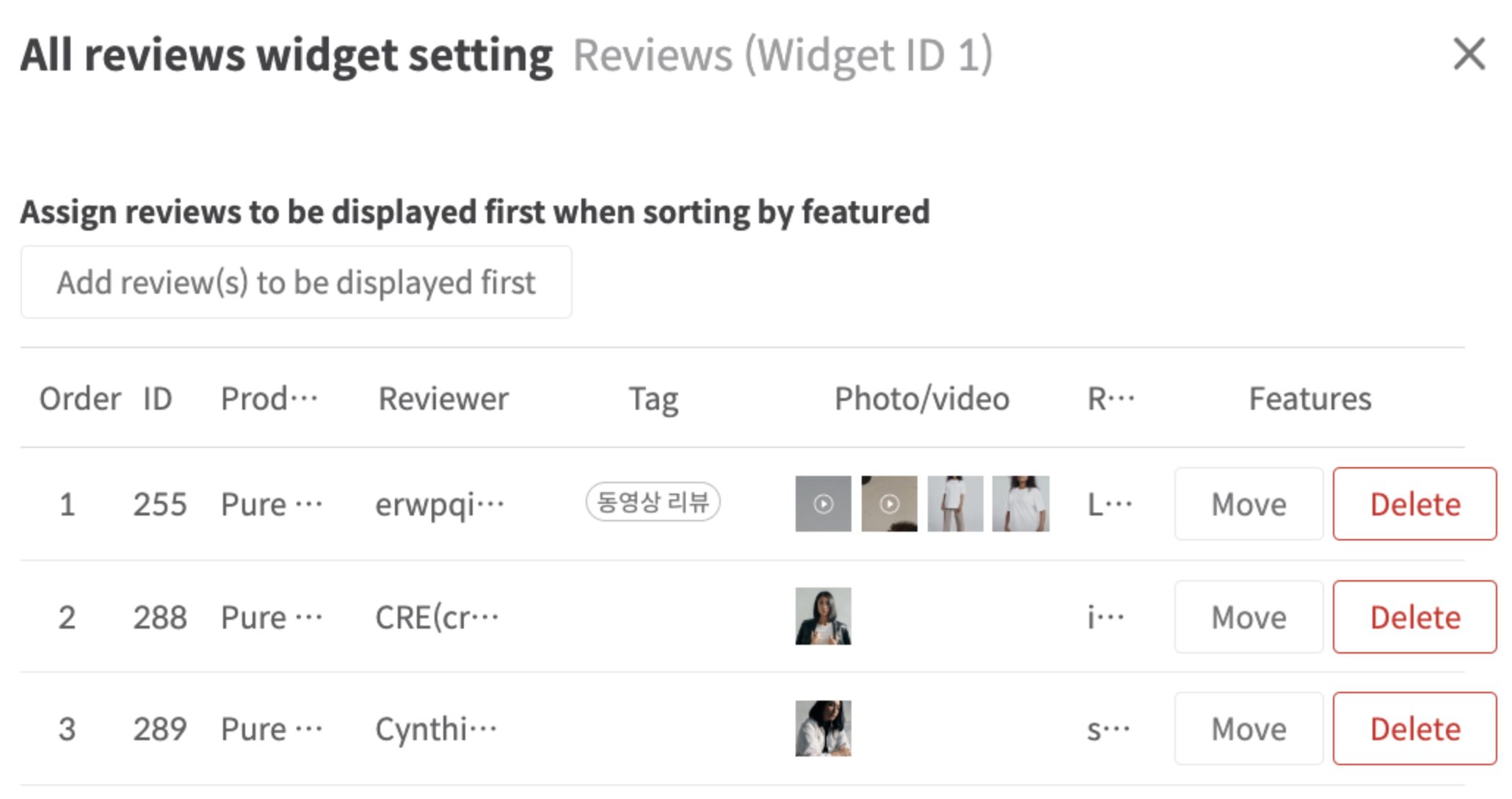Open photo thumbnail of review 289

tap(823, 728)
